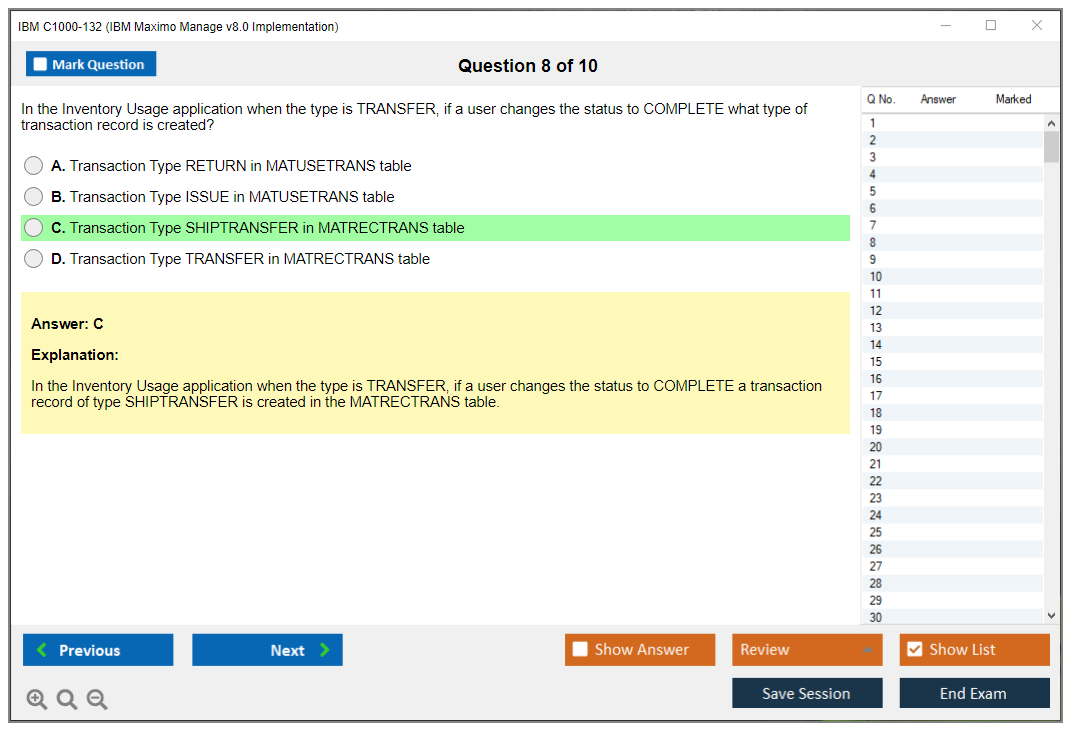Choose option B Transaction Type ISSUE
Viewport: 1075px width, 735px height.
tap(34, 197)
